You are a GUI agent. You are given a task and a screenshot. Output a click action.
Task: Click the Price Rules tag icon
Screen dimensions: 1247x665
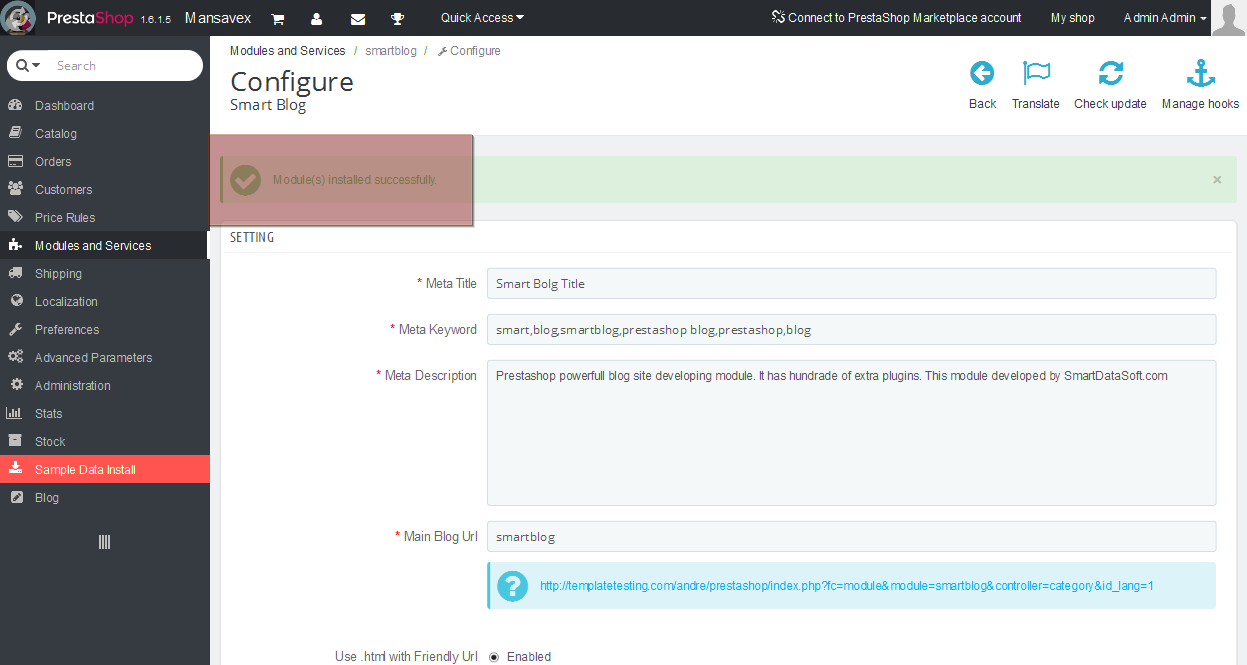[x=16, y=217]
